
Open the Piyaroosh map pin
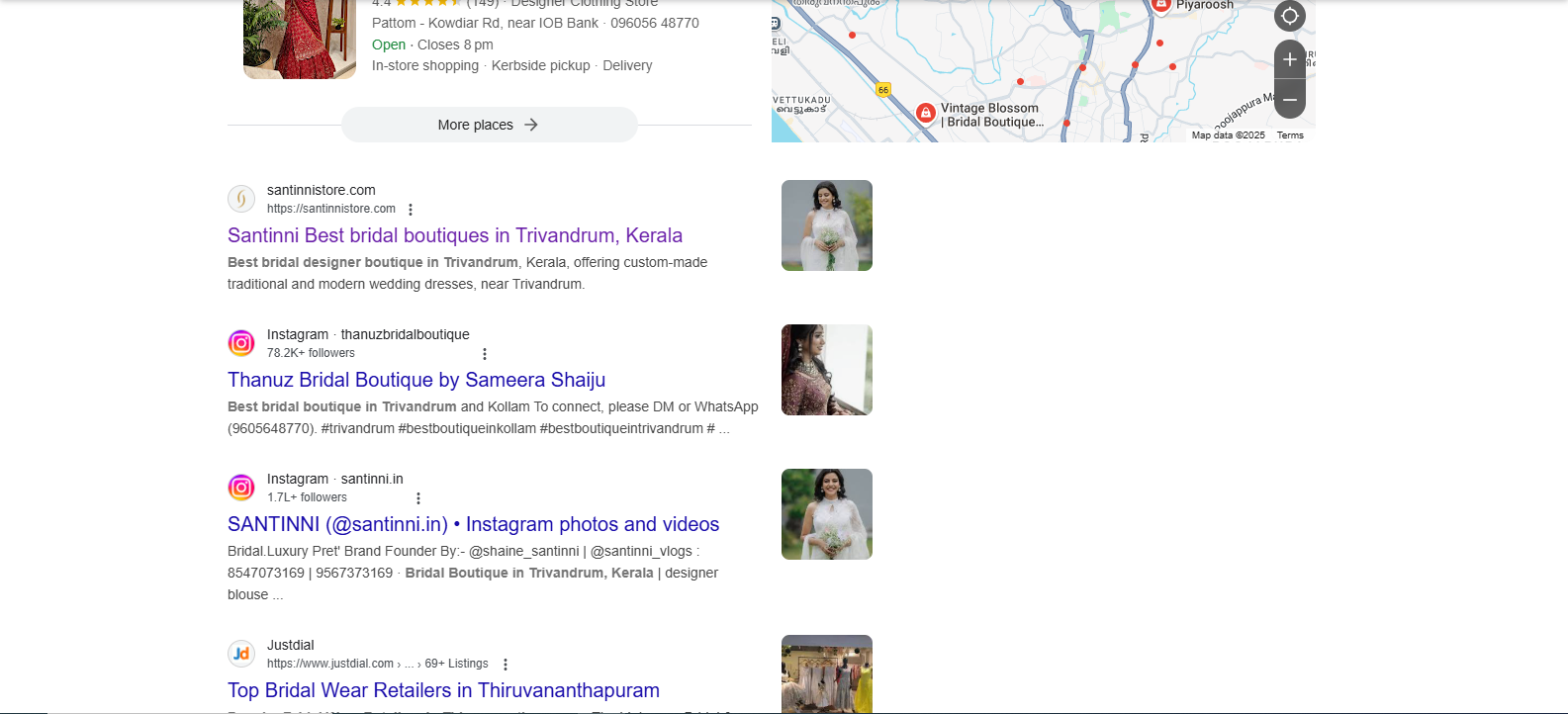[1160, 5]
